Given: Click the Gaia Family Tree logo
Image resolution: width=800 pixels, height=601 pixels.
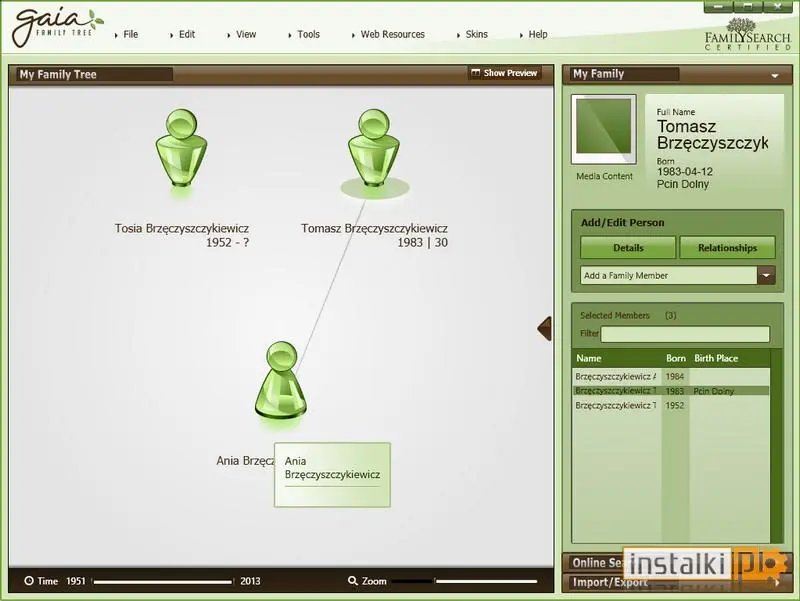Looking at the screenshot, I should pos(57,27).
